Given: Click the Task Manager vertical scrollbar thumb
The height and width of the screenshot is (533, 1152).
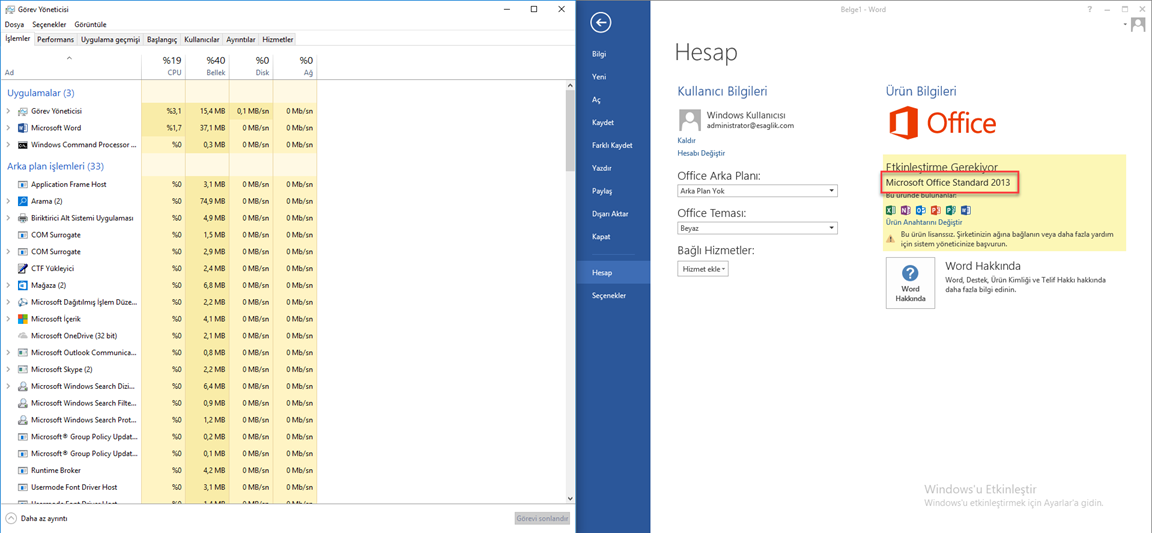Looking at the screenshot, I should tap(570, 131).
